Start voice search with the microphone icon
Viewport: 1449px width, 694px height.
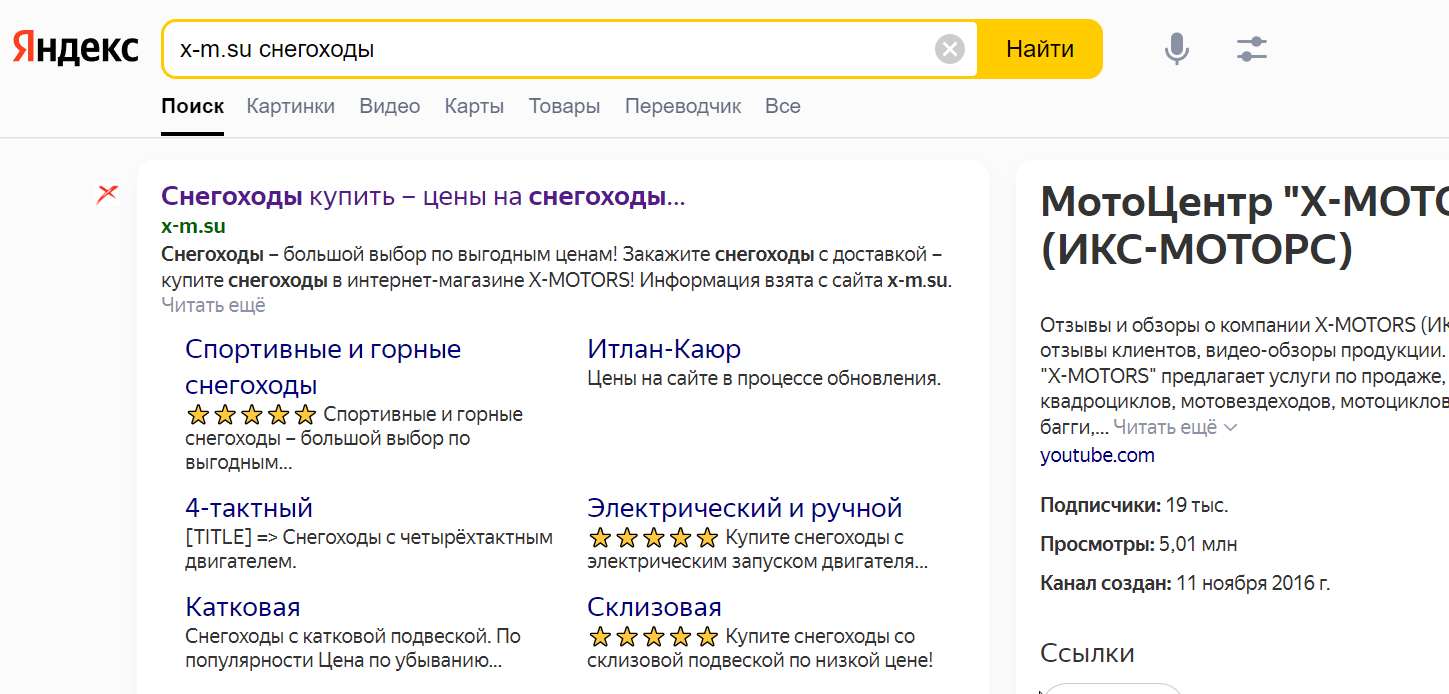click(x=1177, y=49)
